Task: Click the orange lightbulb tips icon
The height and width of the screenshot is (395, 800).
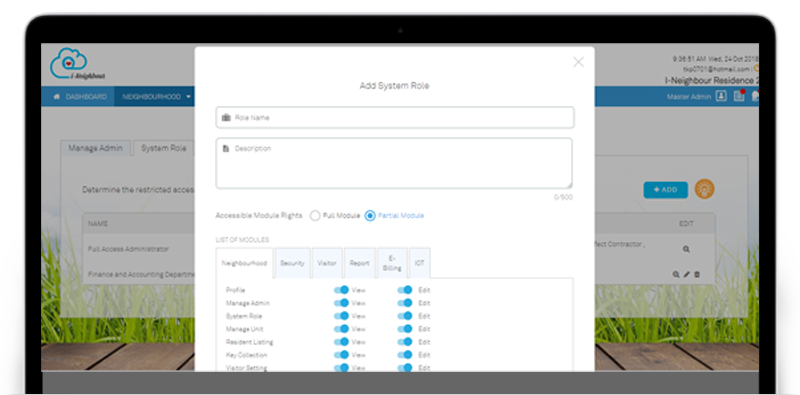Action: [x=705, y=189]
